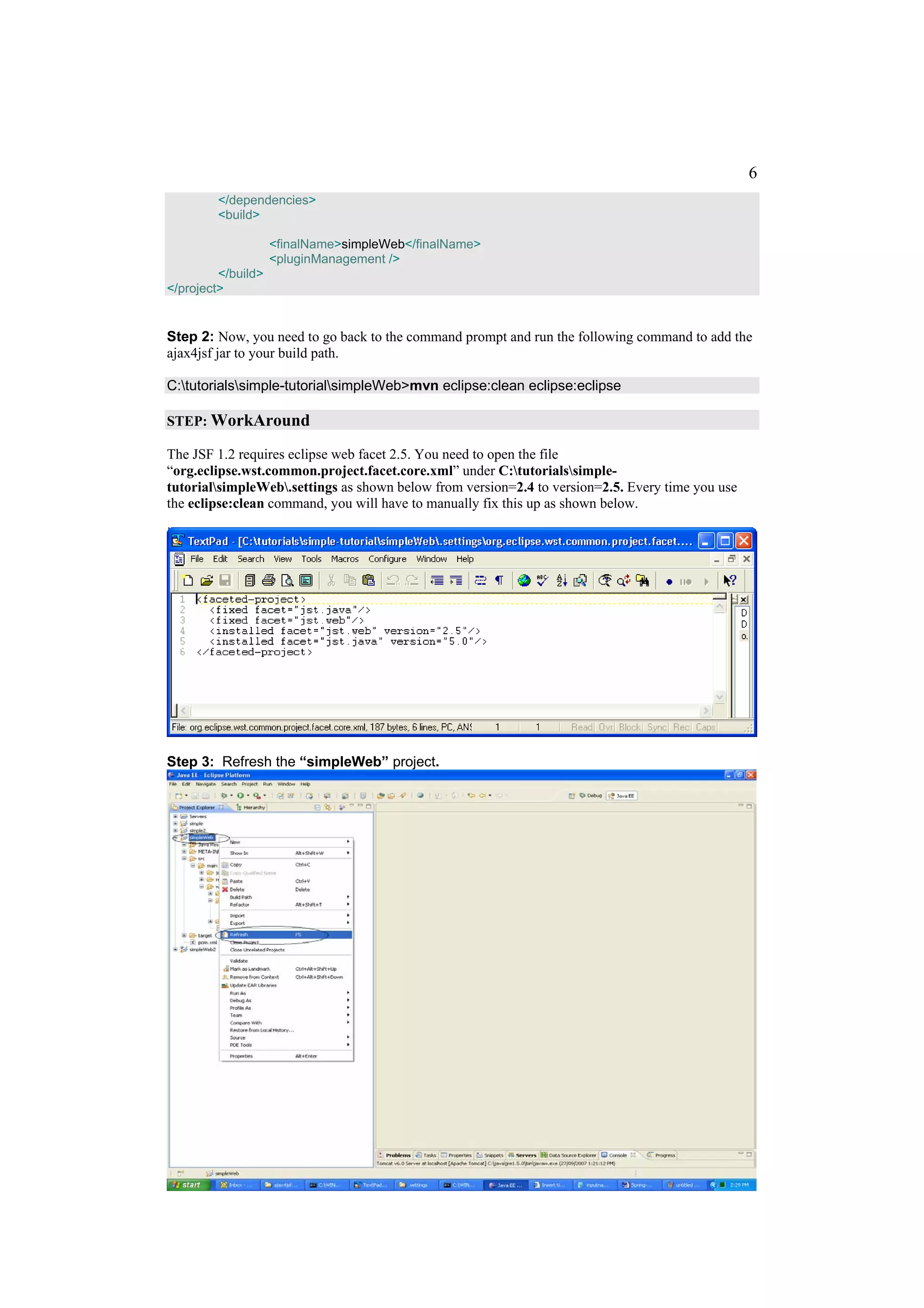This screenshot has width=924, height=1308.
Task: Click line 4 with jst.web version 2.5
Action: [x=344, y=631]
